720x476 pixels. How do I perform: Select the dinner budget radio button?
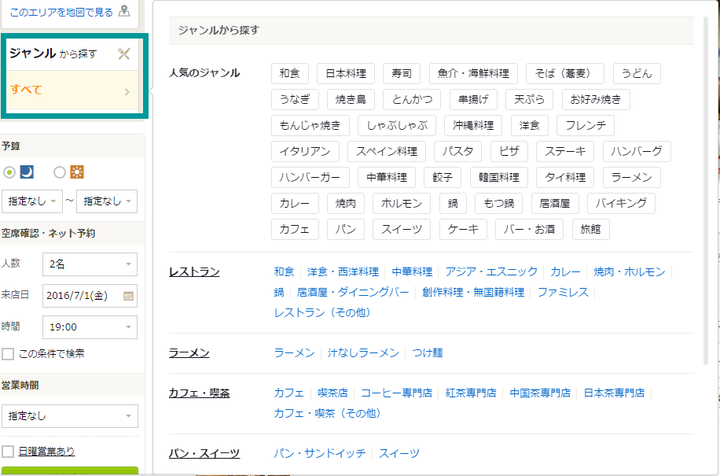point(9,173)
